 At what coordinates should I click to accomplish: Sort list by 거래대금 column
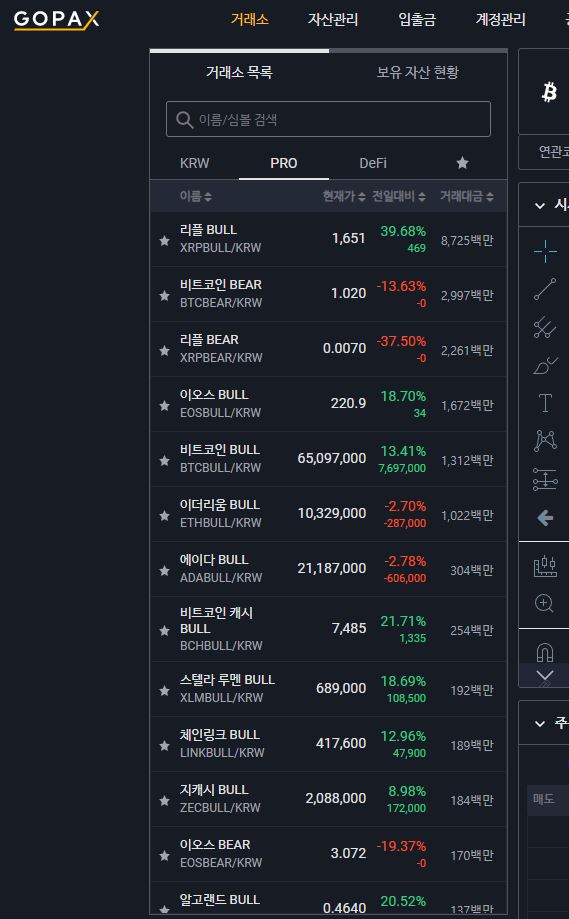467,196
